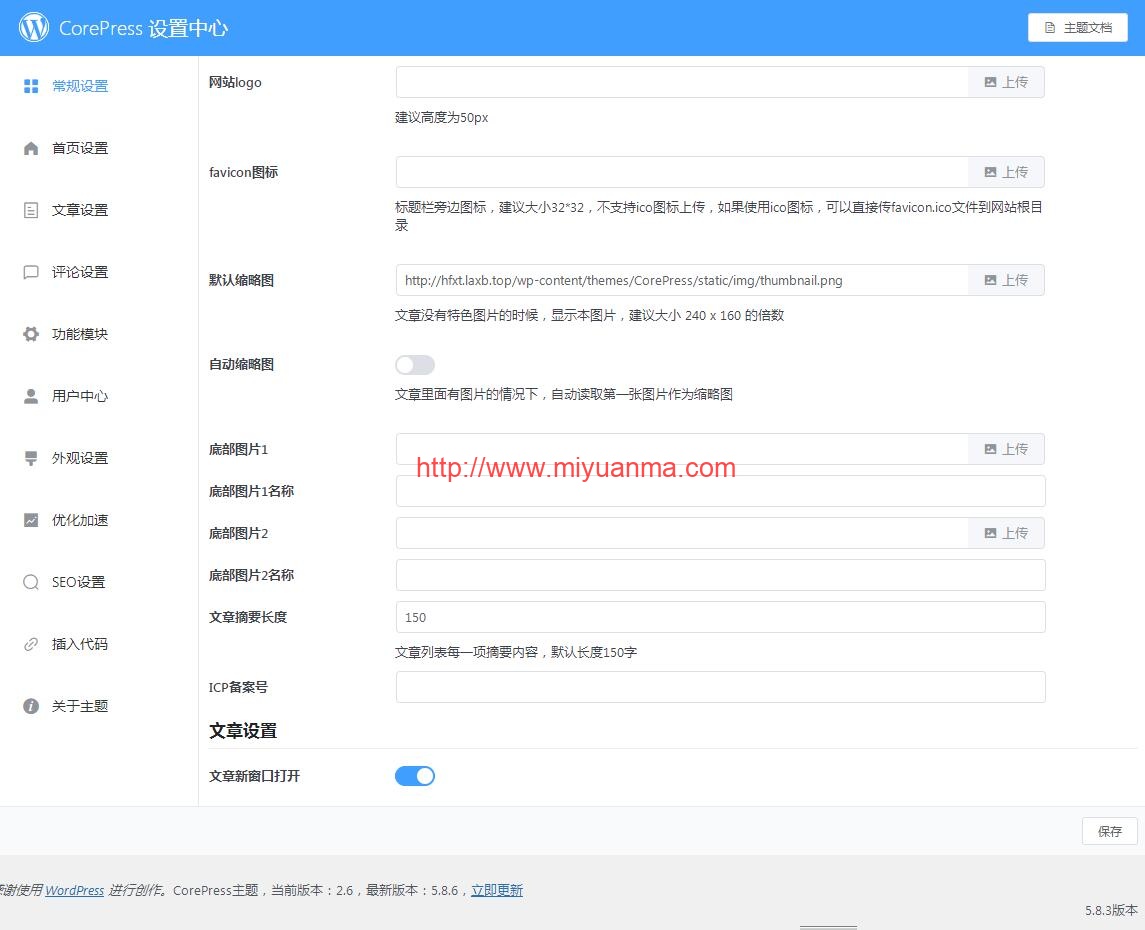Focus the 底部图片2 URL field

[x=682, y=534]
